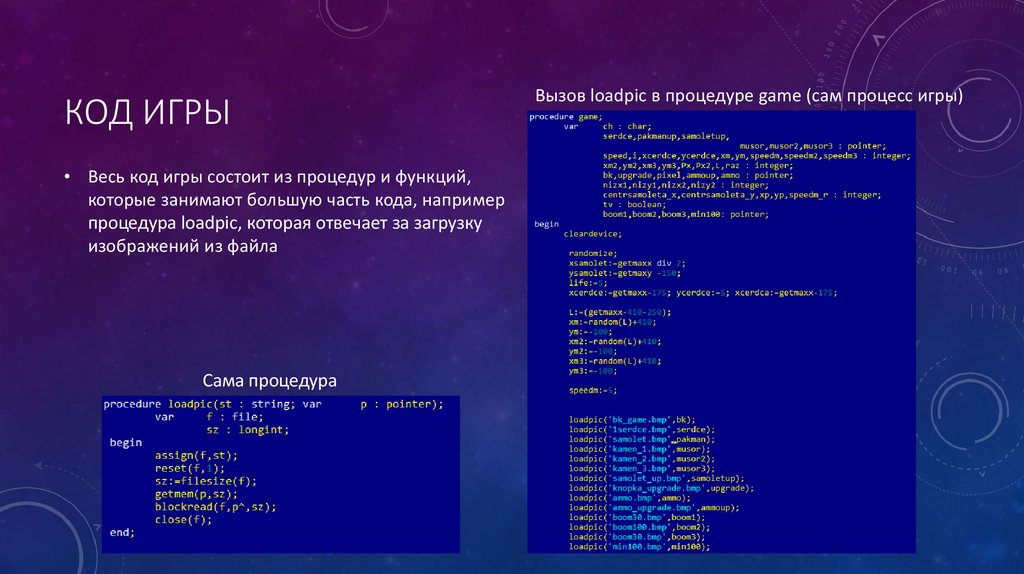Click the slide title КОД ИГРЫ

coord(147,111)
